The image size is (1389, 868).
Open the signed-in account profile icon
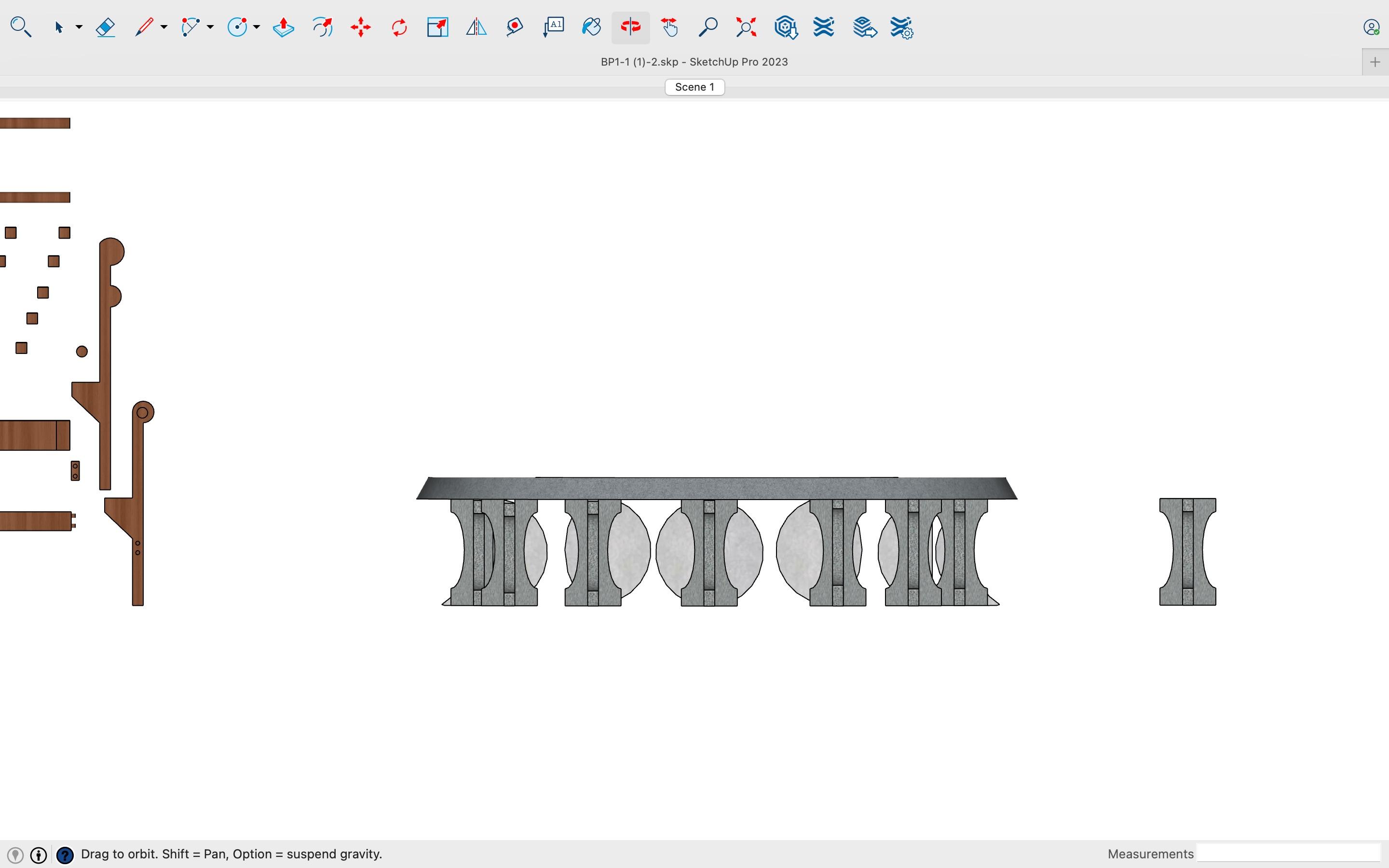pyautogui.click(x=1371, y=27)
